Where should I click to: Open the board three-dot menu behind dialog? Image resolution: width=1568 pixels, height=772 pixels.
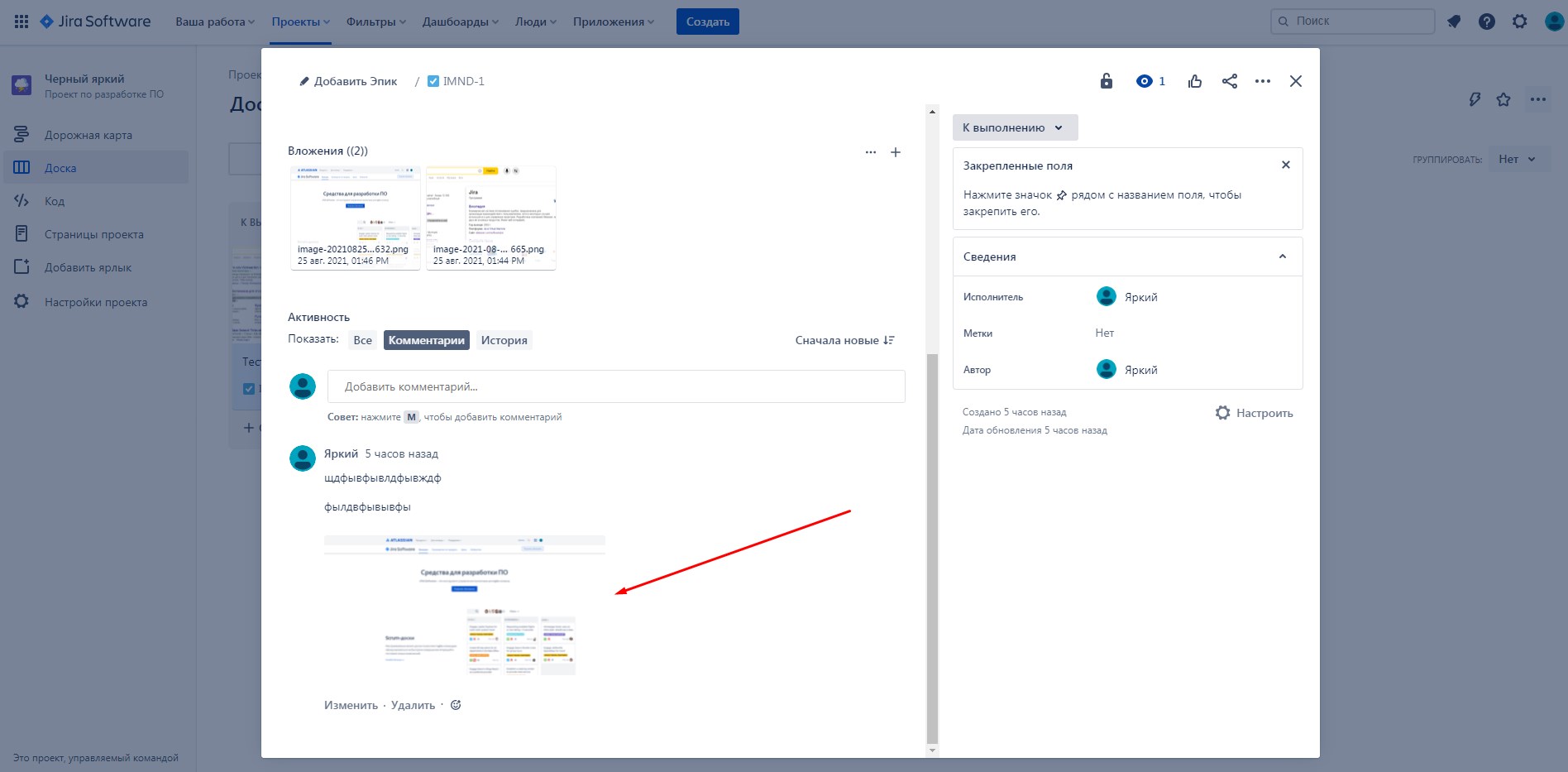1538,99
